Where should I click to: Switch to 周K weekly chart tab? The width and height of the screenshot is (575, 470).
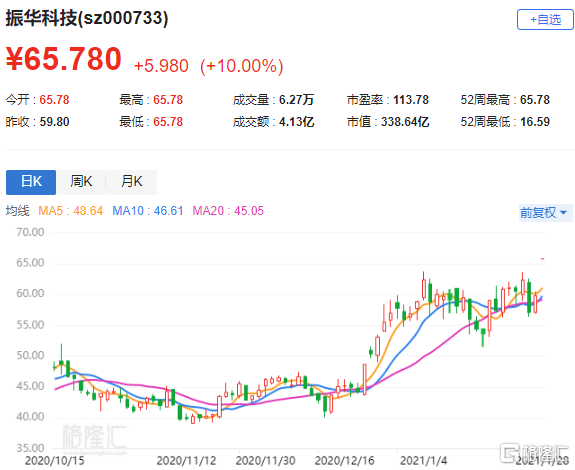[x=81, y=182]
